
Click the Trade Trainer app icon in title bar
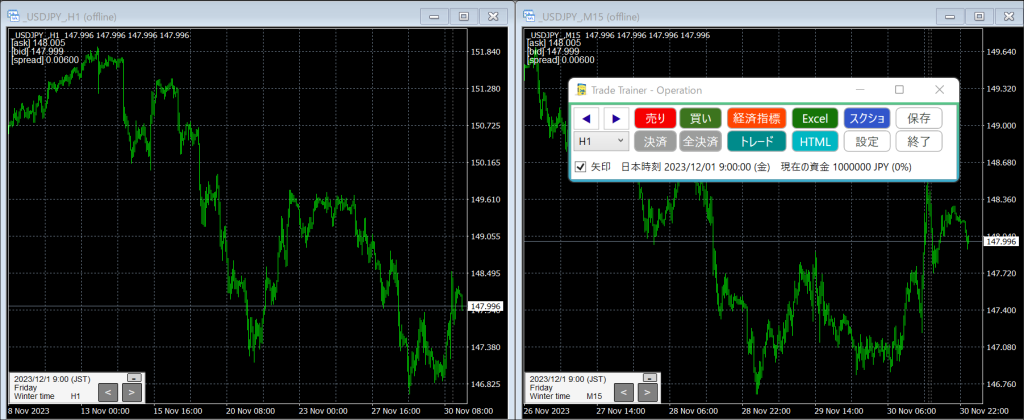[581, 90]
